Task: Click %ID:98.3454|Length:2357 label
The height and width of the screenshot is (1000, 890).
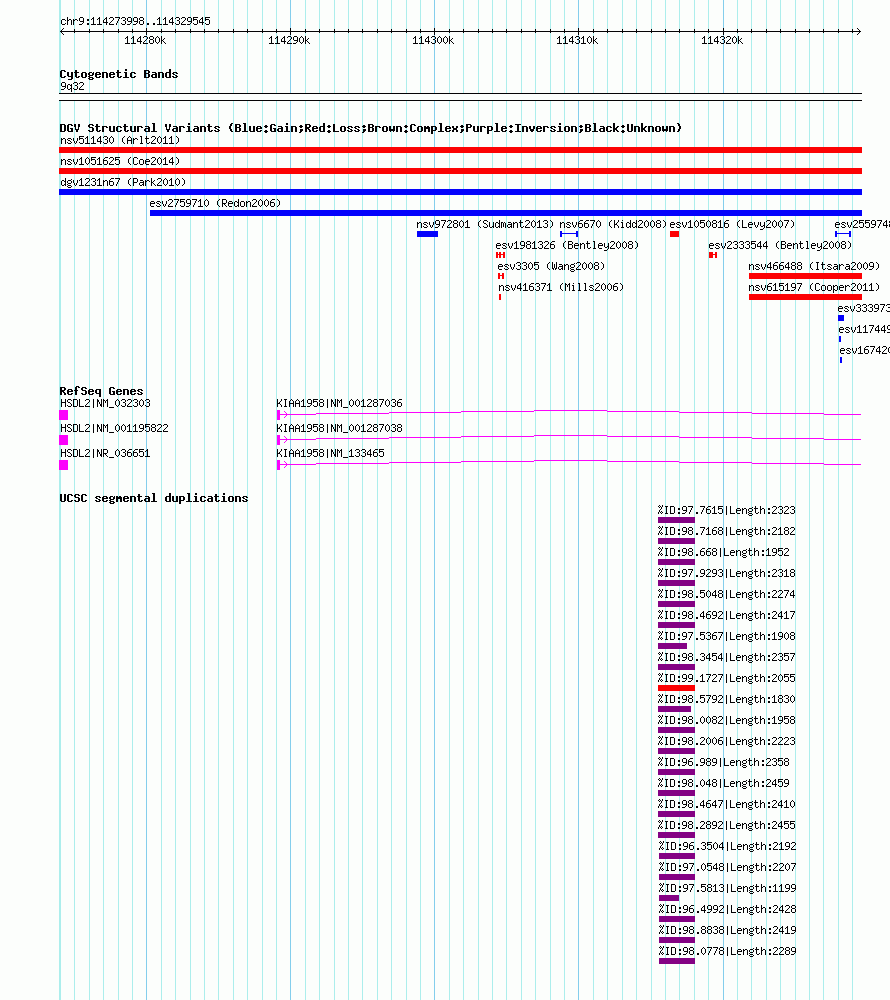Action: 727,658
